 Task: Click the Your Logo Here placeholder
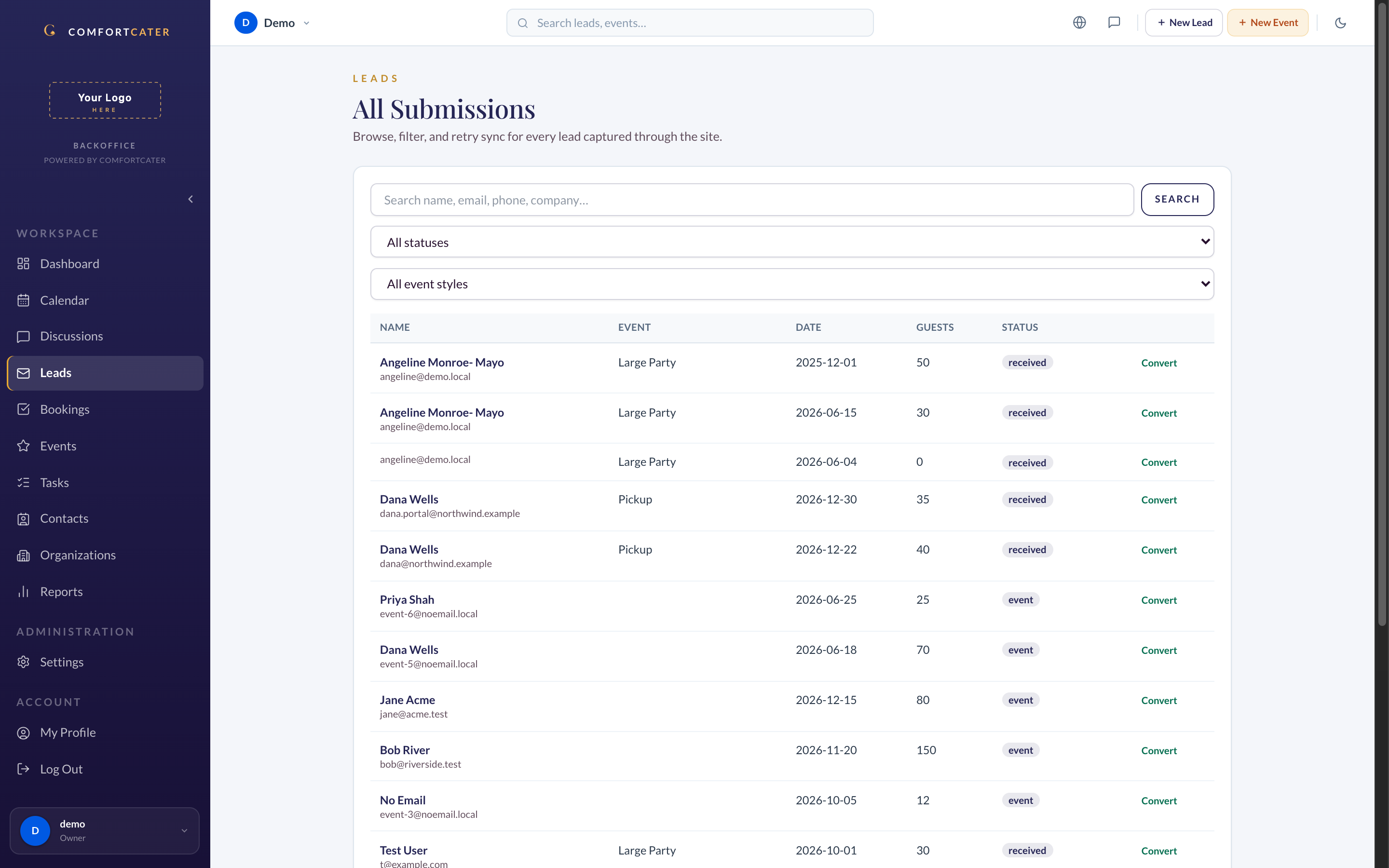pos(105,100)
